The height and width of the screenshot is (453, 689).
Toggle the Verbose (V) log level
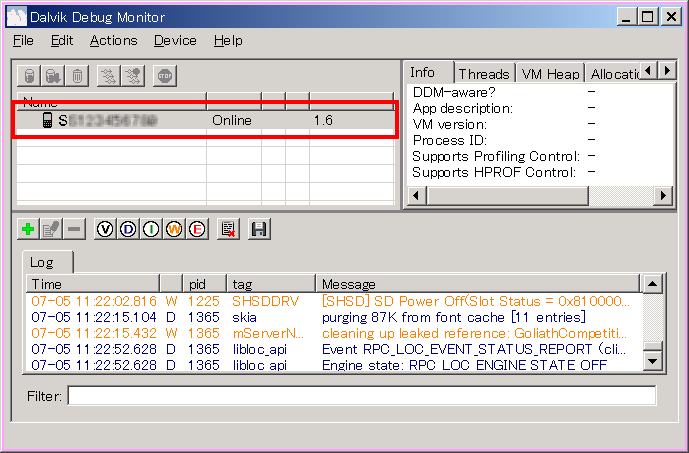[105, 229]
